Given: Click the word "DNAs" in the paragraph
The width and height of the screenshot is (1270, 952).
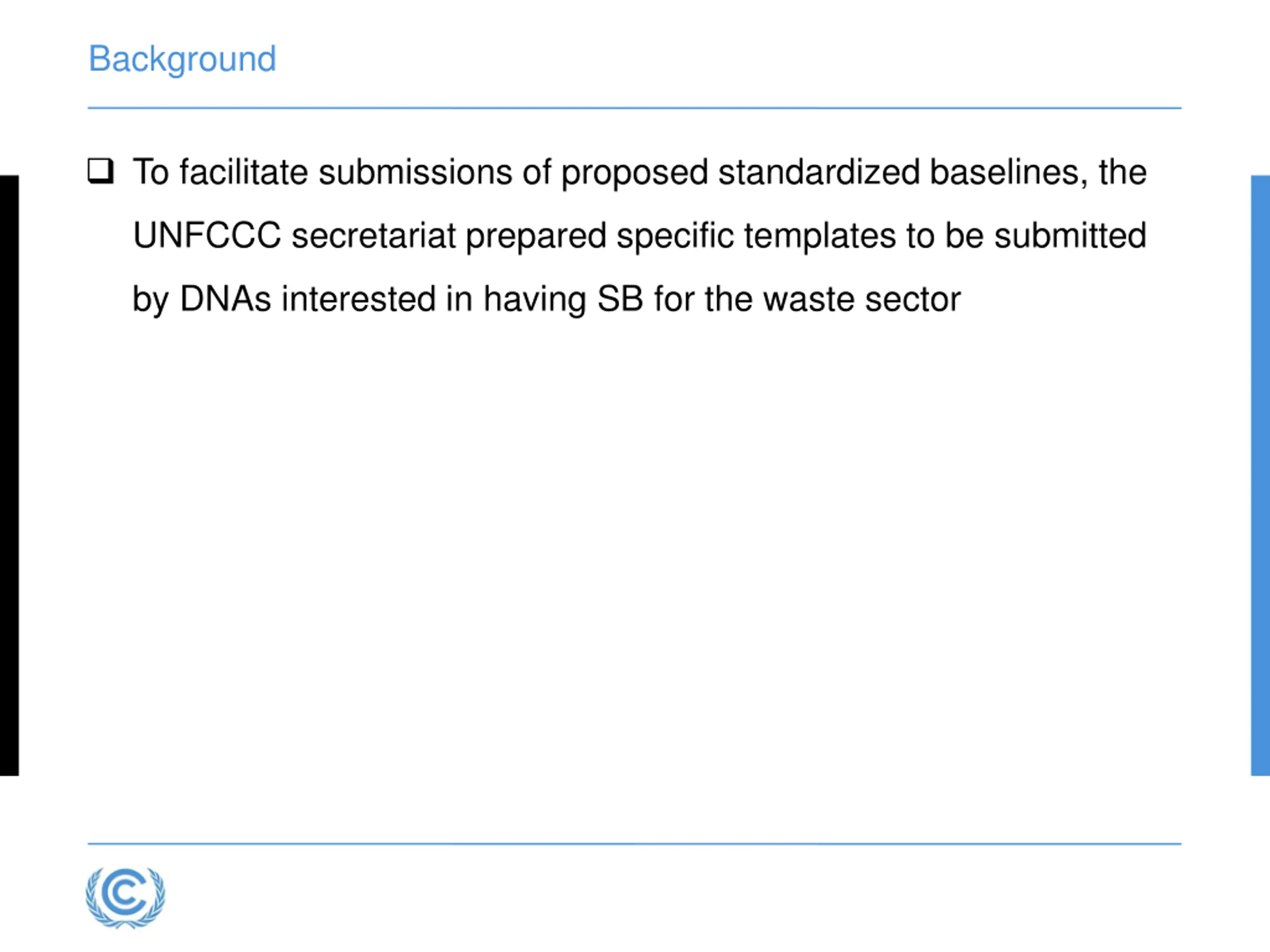Looking at the screenshot, I should pyautogui.click(x=225, y=299).
